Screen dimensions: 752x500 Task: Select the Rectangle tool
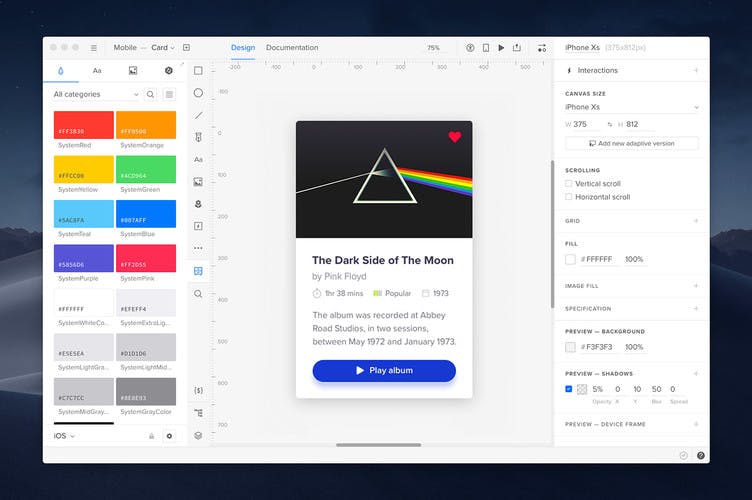click(x=198, y=70)
